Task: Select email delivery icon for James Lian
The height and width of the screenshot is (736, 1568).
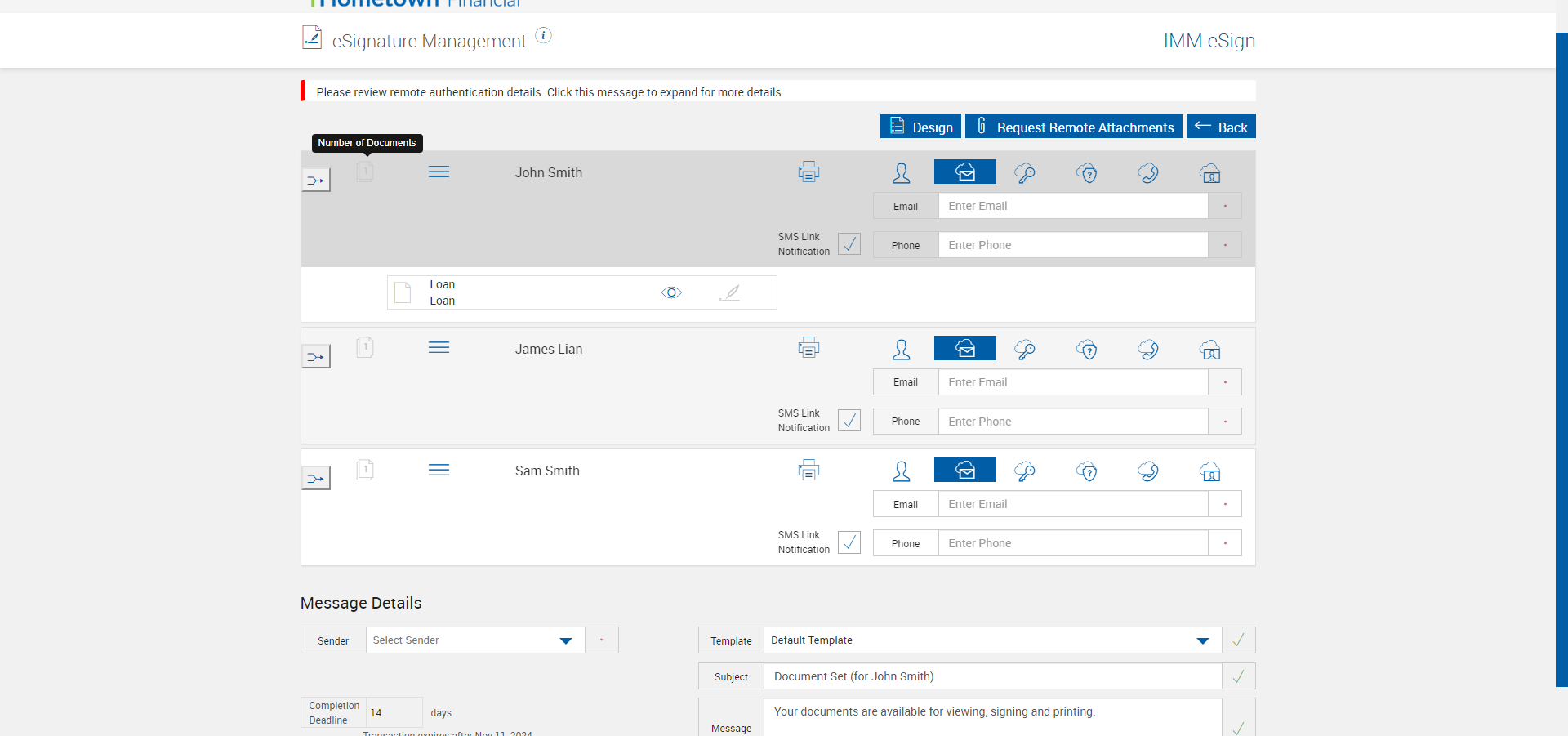Action: (964, 349)
